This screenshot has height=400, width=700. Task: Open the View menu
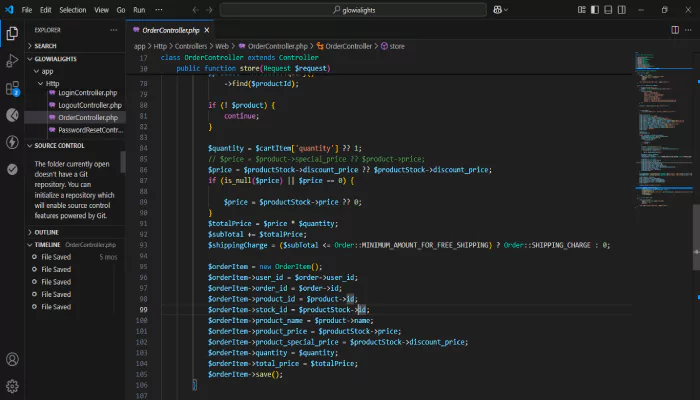click(101, 10)
